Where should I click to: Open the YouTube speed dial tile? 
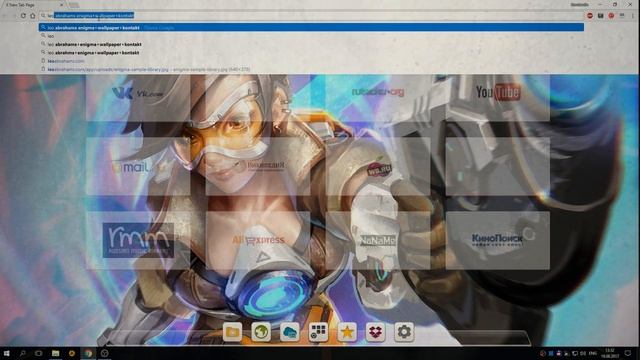498,98
